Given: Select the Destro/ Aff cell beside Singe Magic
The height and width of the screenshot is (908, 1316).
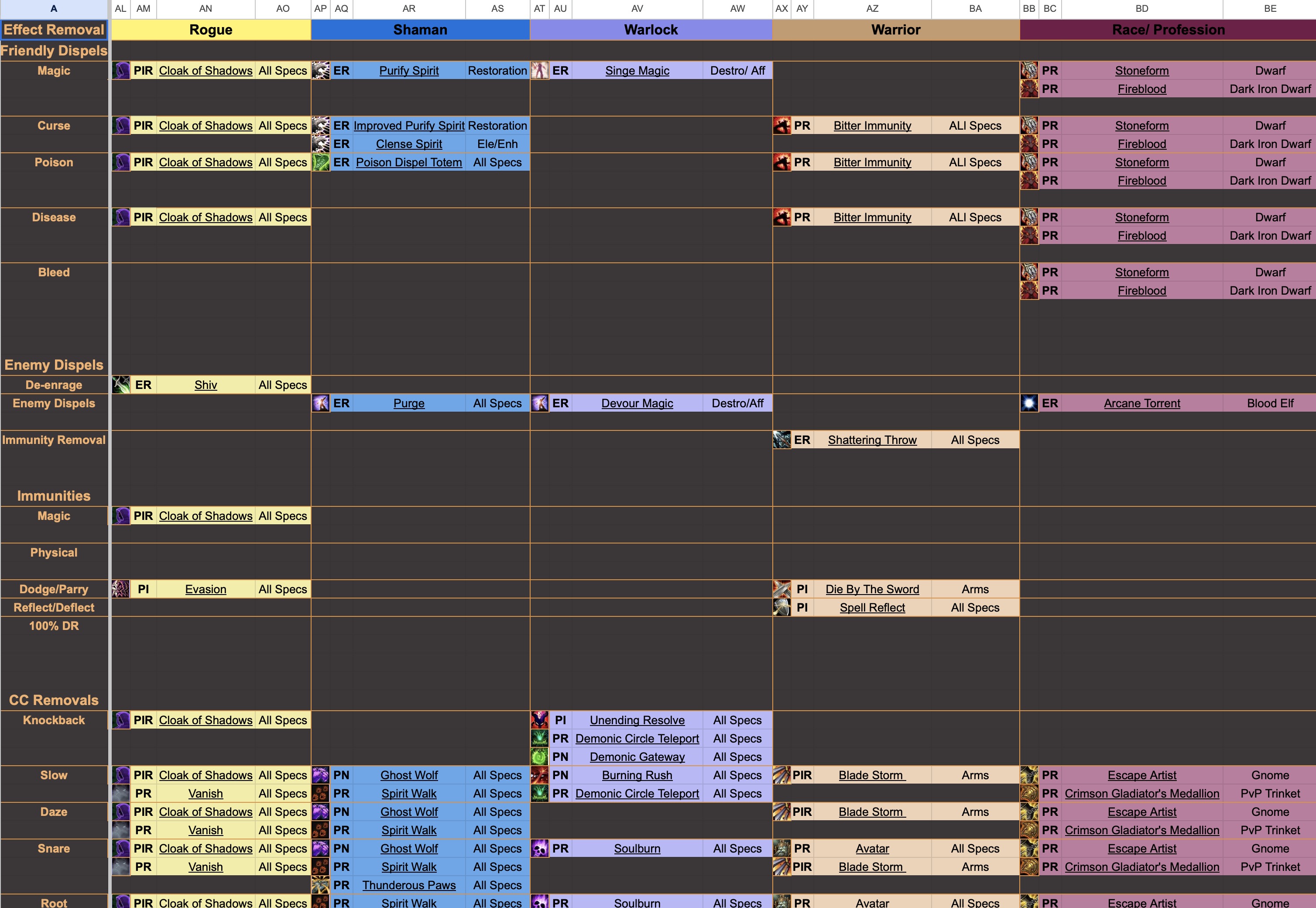Looking at the screenshot, I should coord(737,71).
